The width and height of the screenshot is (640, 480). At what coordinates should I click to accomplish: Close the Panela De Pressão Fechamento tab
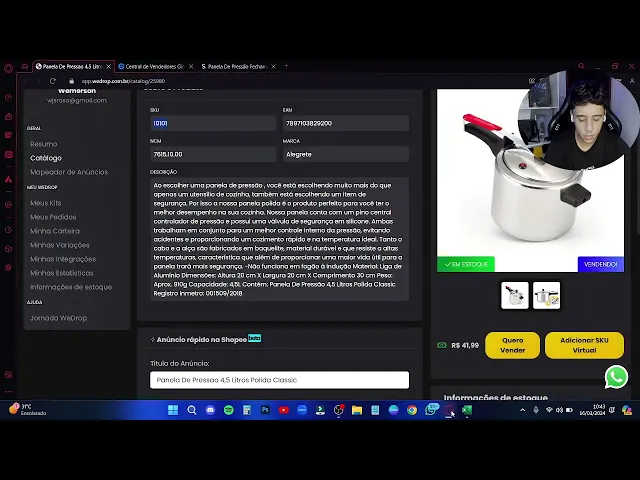pos(273,67)
